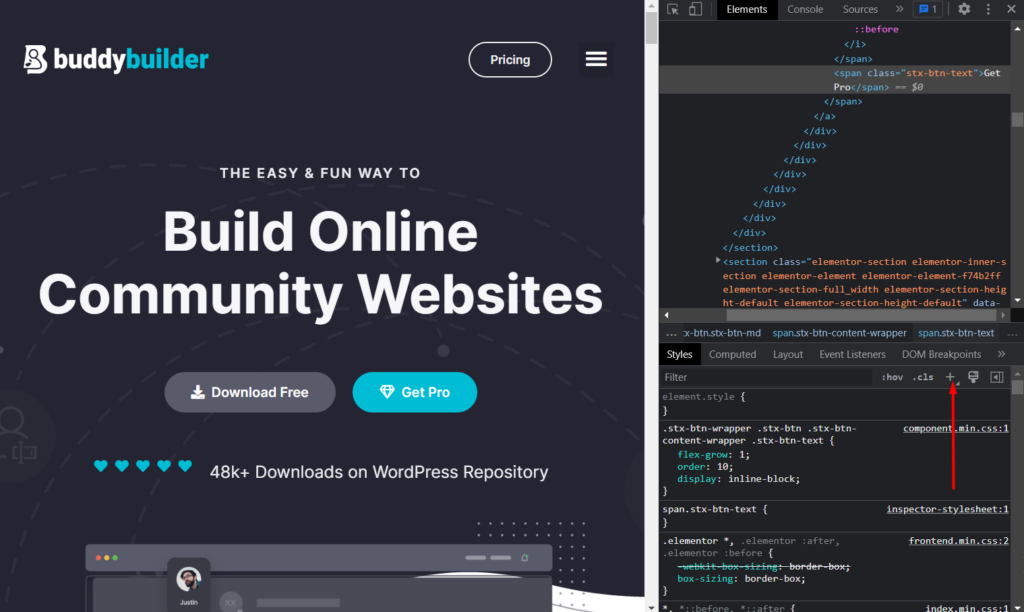Click the order: 10 declaration
The height and width of the screenshot is (612, 1024).
[705, 466]
